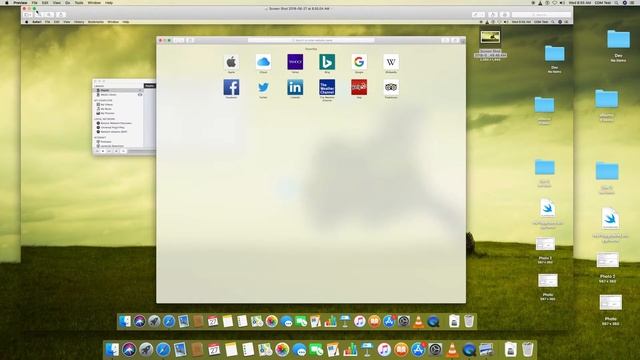
Task: Open the Go menu in Preview menu bar
Action: (67, 2)
